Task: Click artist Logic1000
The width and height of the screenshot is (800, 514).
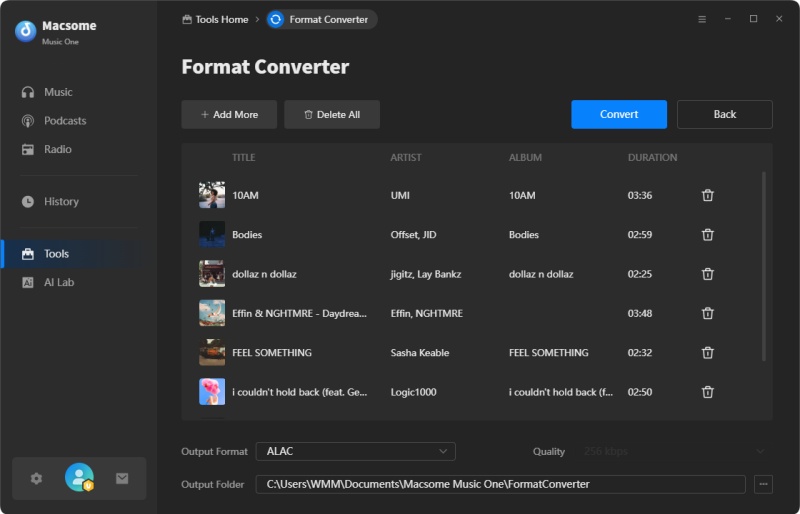Action: [x=413, y=391]
